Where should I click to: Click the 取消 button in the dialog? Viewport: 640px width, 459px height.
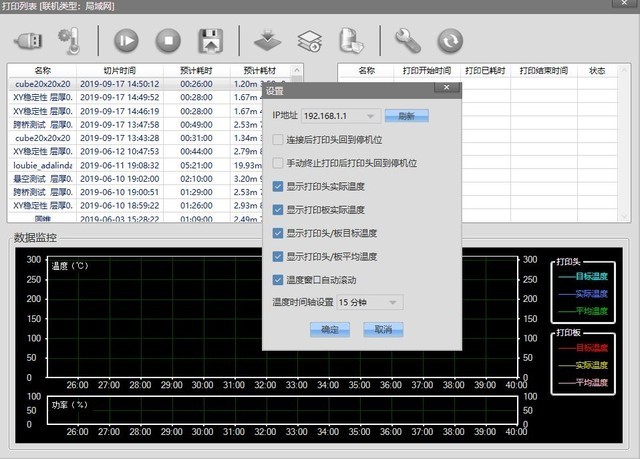pos(383,330)
